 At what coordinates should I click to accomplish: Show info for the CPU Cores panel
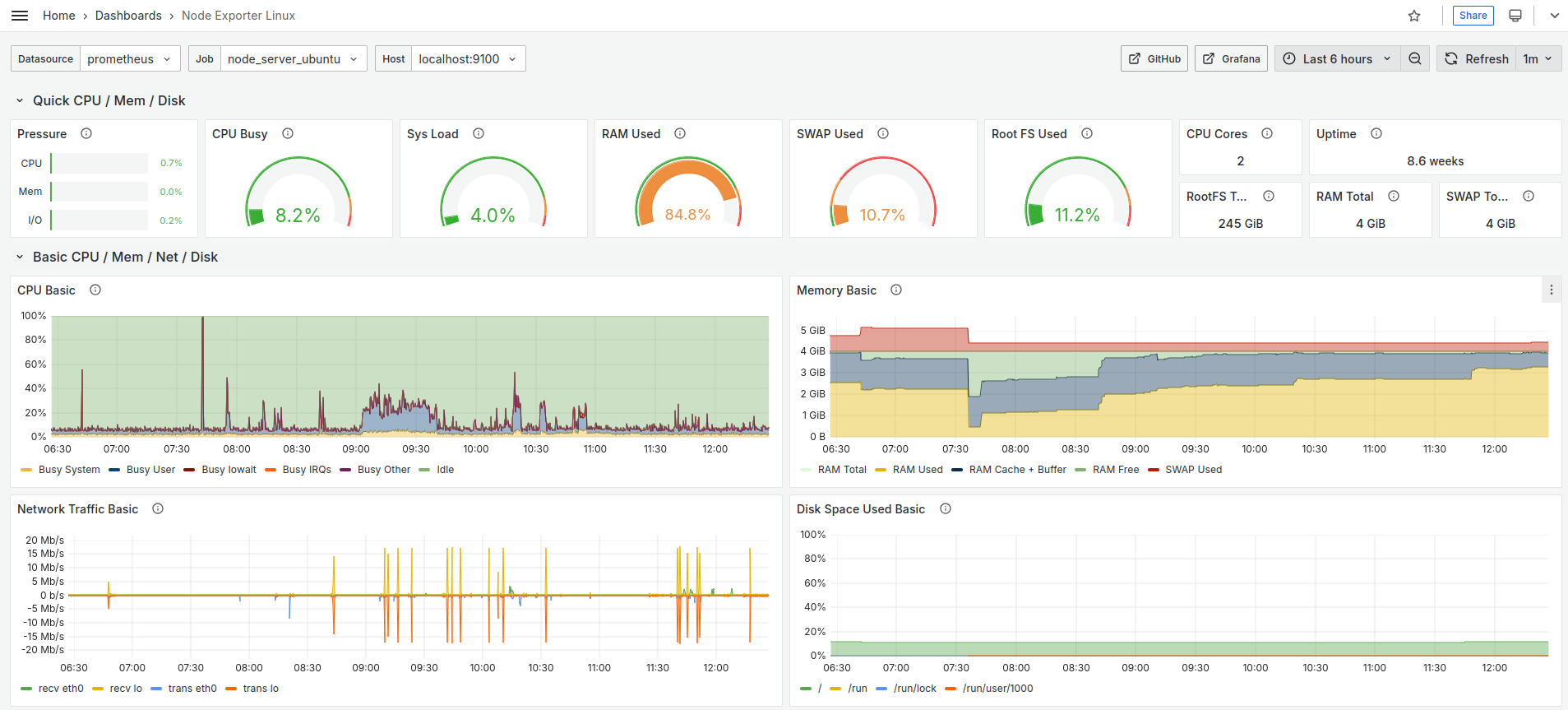(x=1267, y=133)
